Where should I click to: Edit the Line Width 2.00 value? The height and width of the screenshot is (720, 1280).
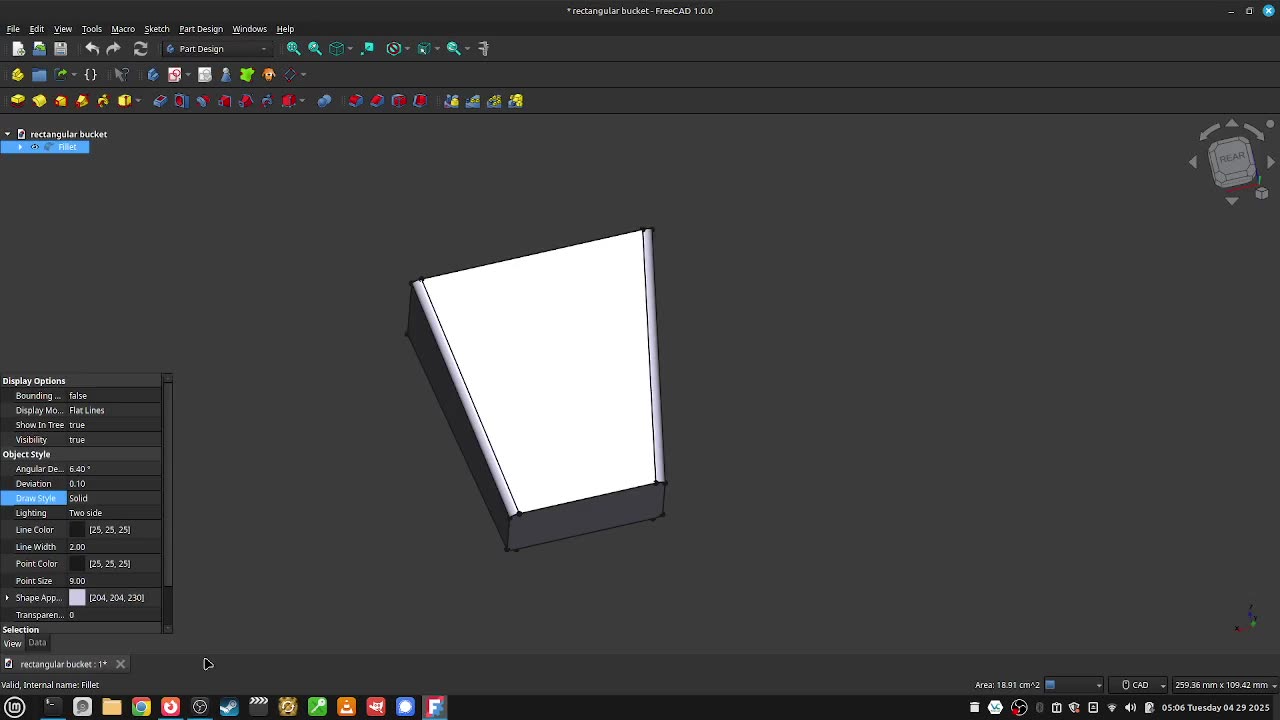pos(114,547)
